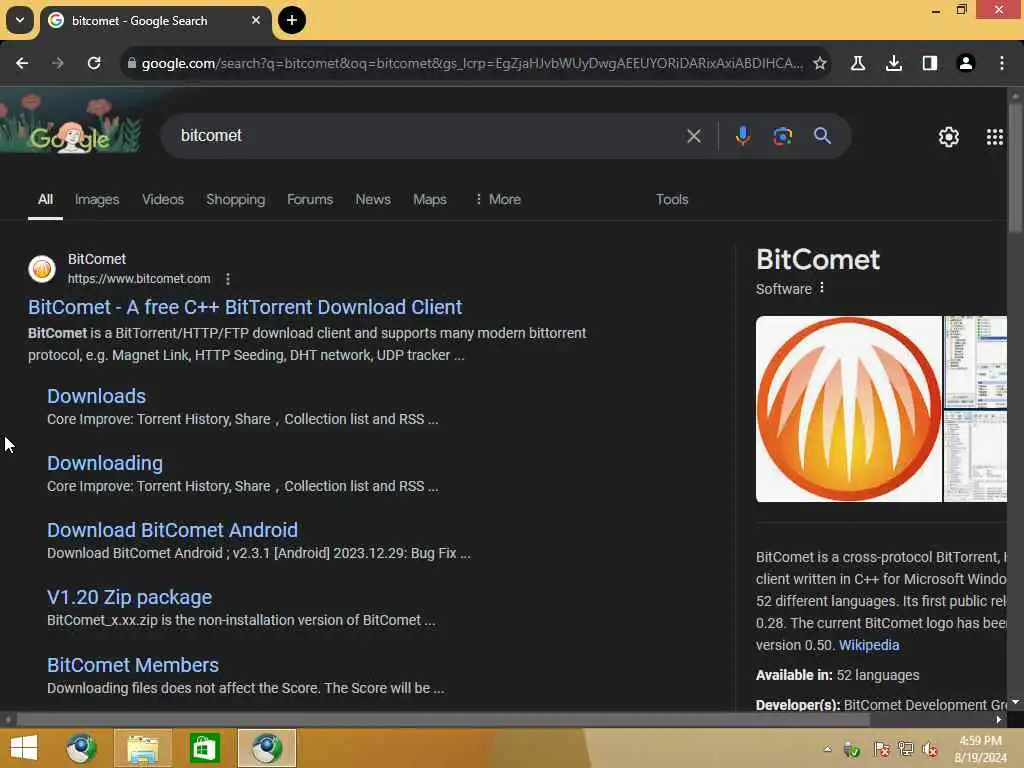View upper BitComet screenshot thumbnail
This screenshot has width=1024, height=768.
[x=975, y=362]
